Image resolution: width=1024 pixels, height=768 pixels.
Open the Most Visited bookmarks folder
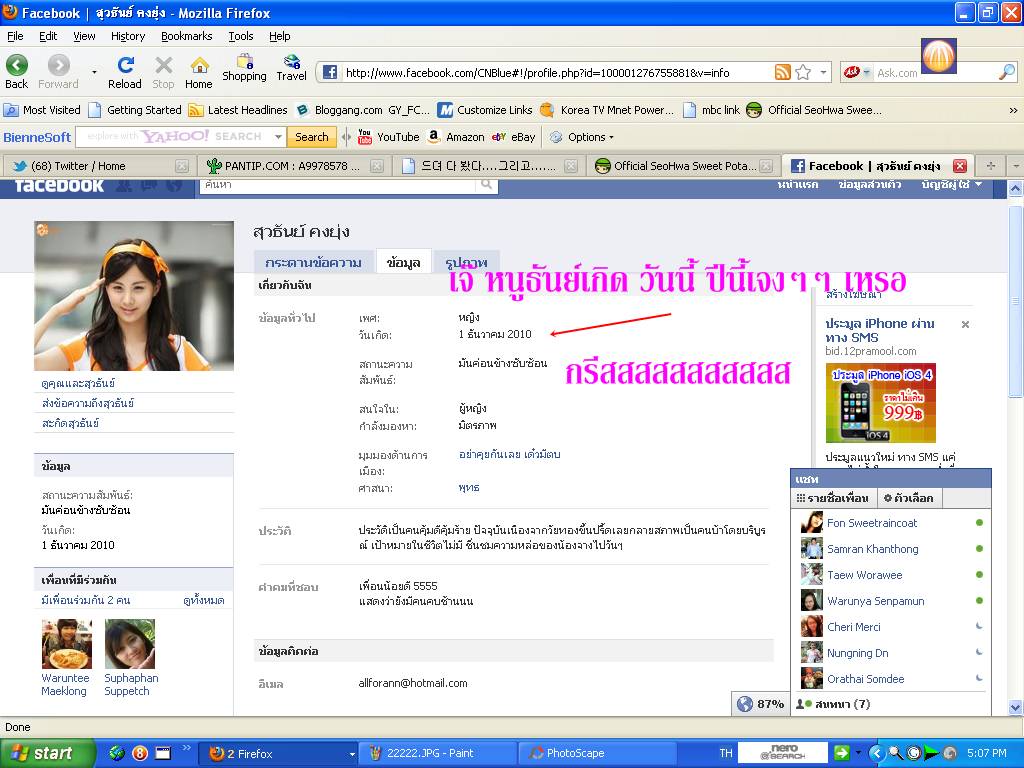[x=42, y=110]
